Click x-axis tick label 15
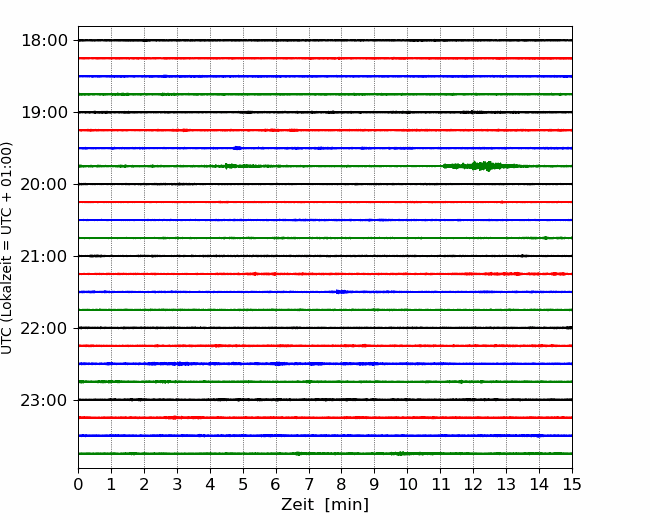Viewport: 650px width, 520px height. 572,484
